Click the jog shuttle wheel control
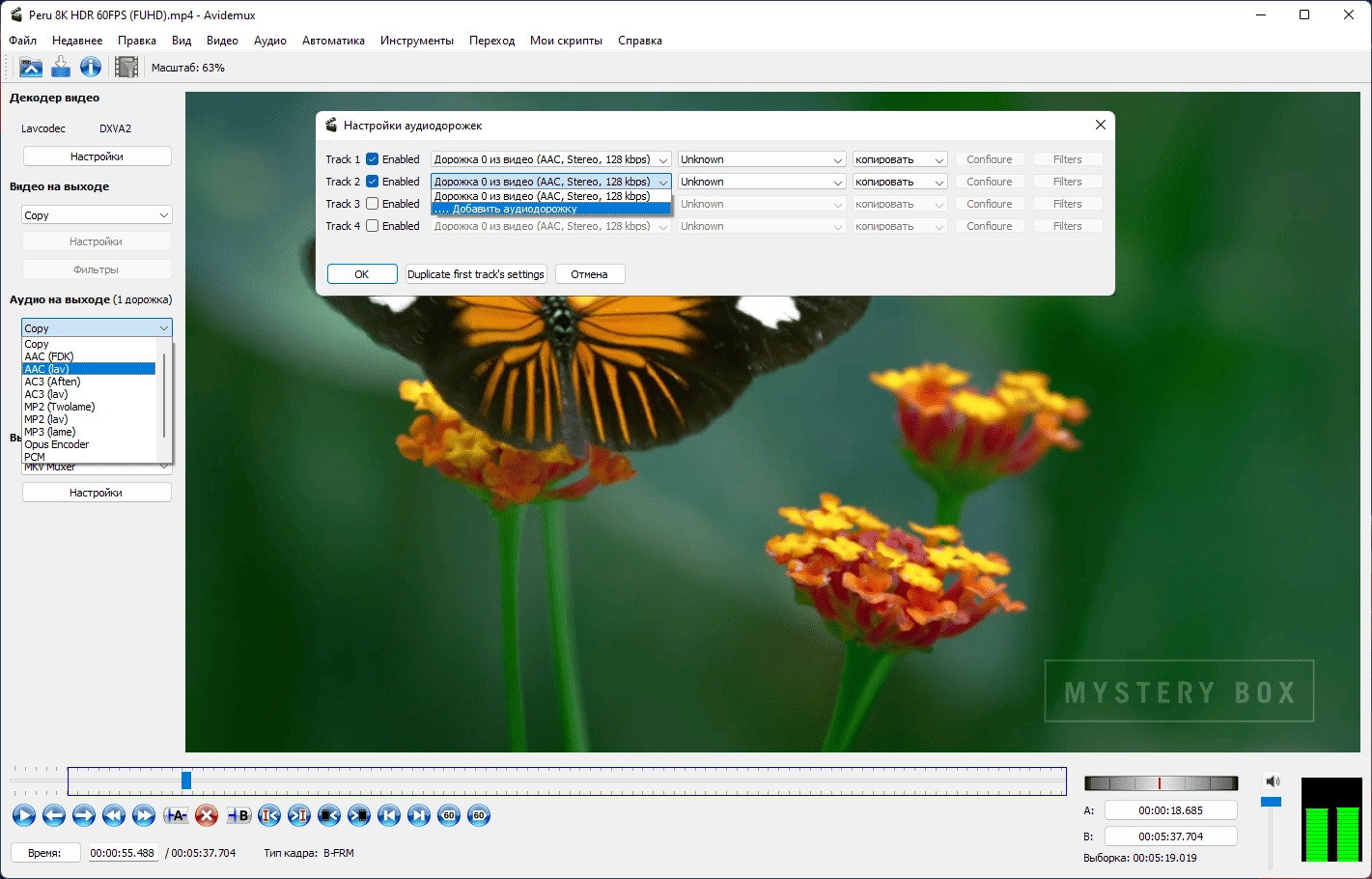1372x879 pixels. (x=1162, y=783)
